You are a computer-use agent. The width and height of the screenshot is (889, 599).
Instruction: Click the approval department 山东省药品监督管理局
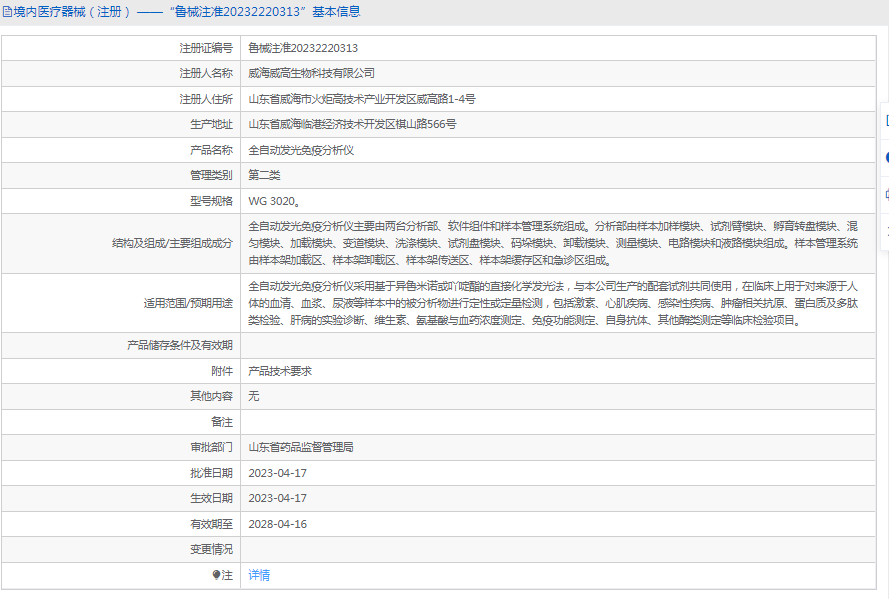(x=300, y=448)
